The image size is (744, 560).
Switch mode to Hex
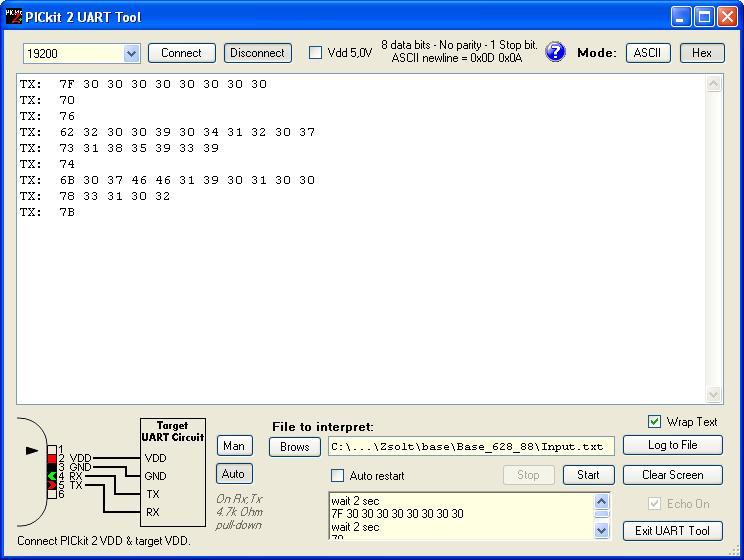[x=702, y=53]
